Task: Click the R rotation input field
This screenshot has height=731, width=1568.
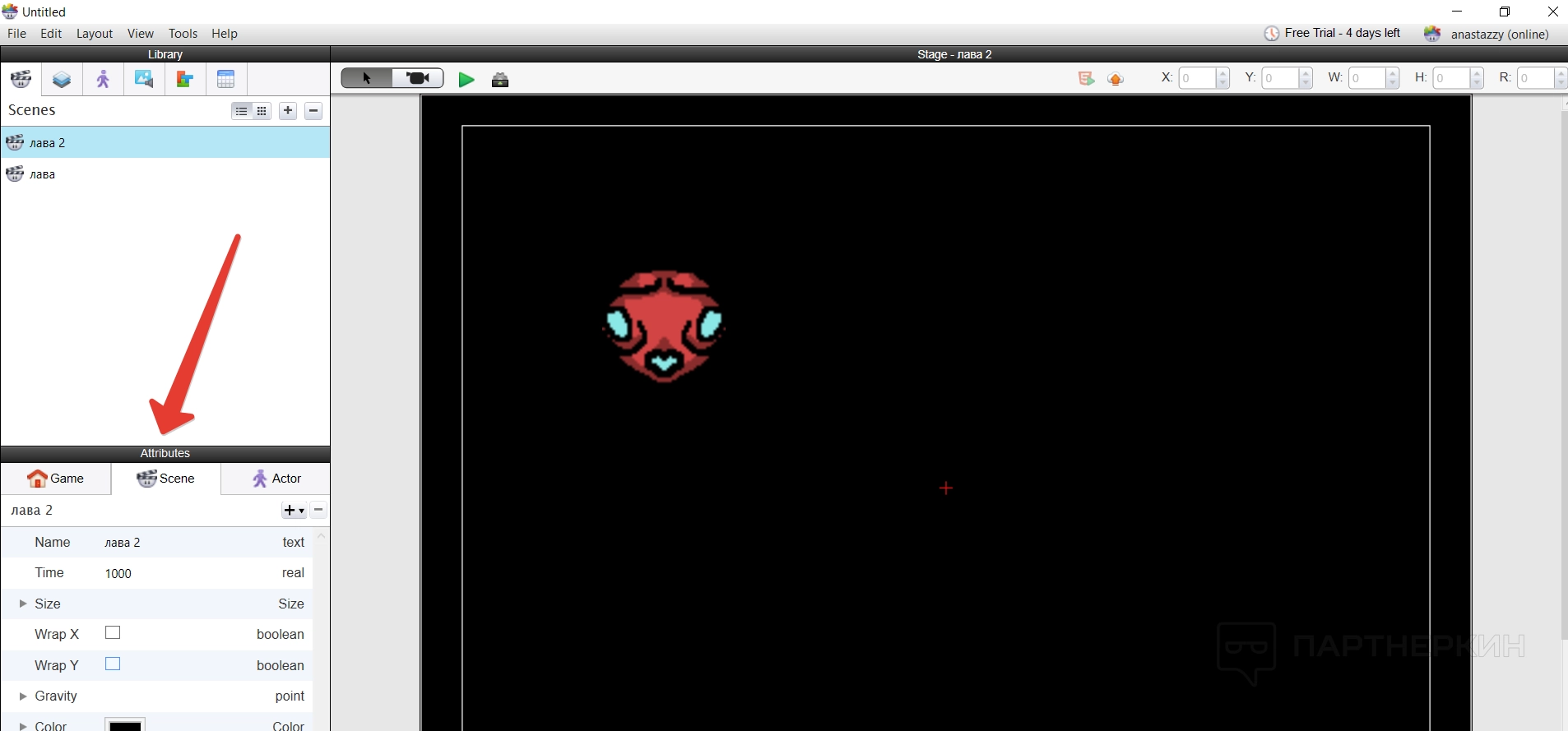Action: (x=1536, y=78)
